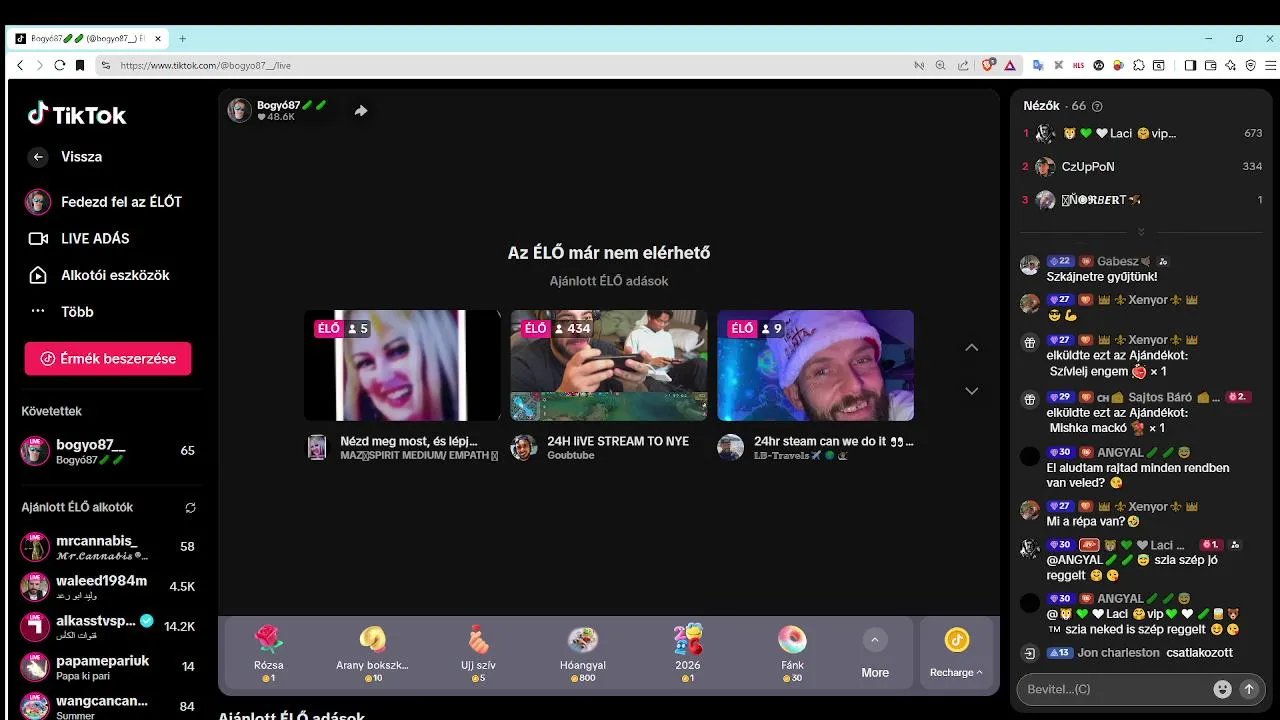The width and height of the screenshot is (1280, 720).
Task: Open waleed1984m live channel
Action: point(108,587)
